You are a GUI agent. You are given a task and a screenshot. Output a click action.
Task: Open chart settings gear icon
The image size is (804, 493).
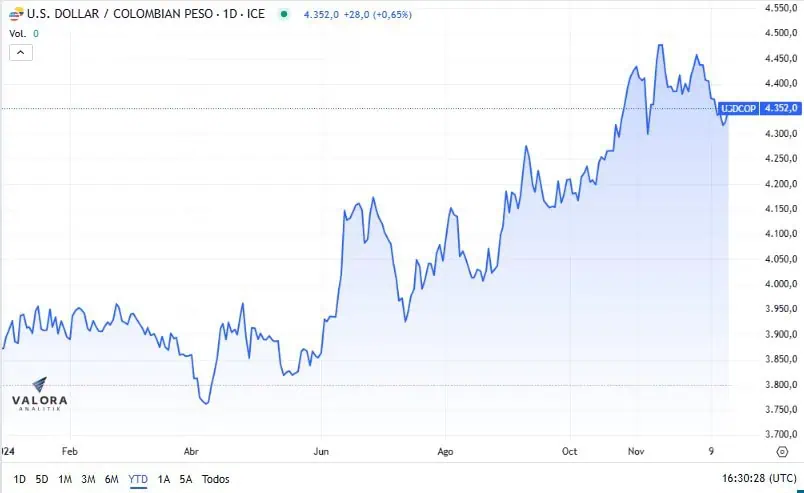coord(782,451)
